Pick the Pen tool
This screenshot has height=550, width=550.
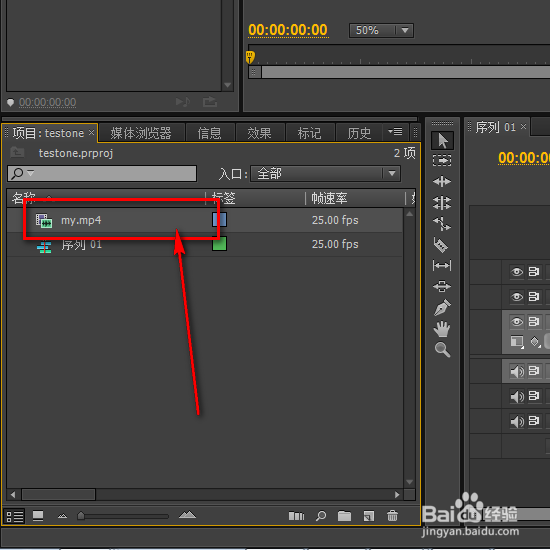pyautogui.click(x=442, y=308)
